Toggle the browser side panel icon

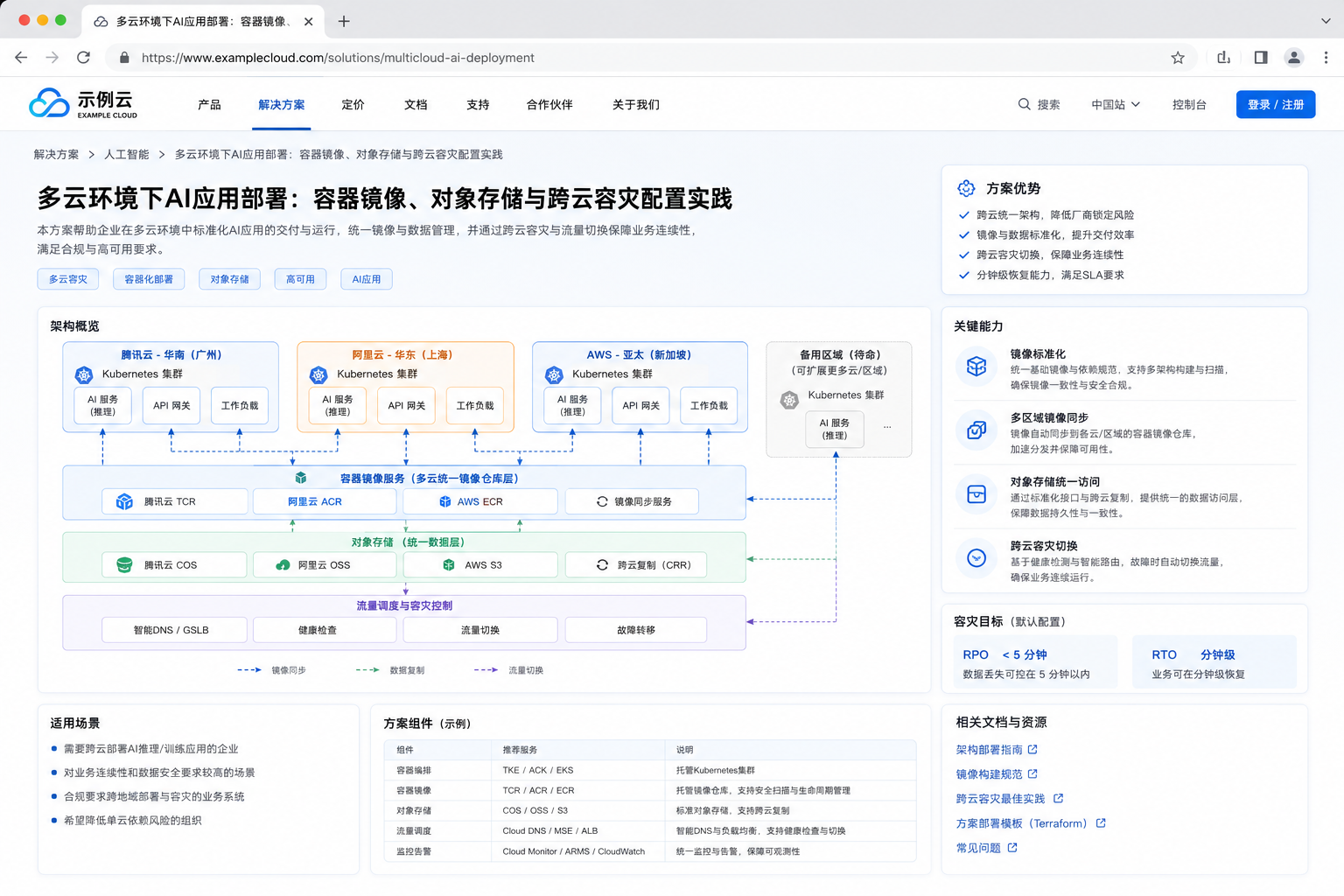click(1261, 58)
